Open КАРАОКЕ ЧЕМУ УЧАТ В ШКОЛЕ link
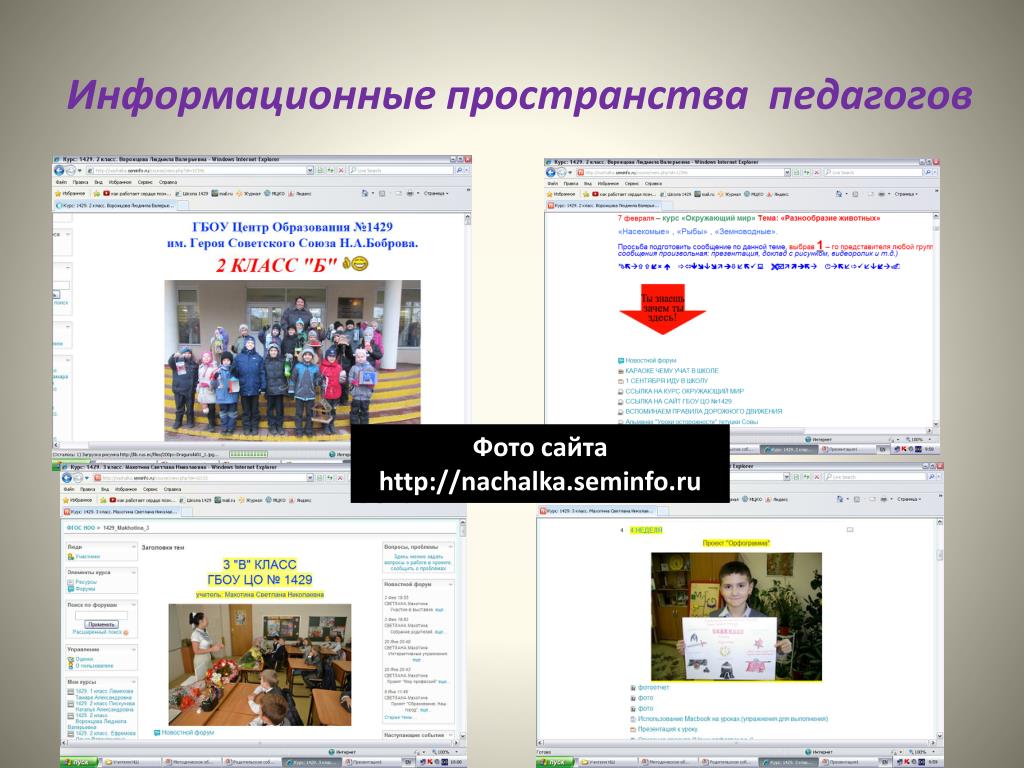 tap(672, 370)
